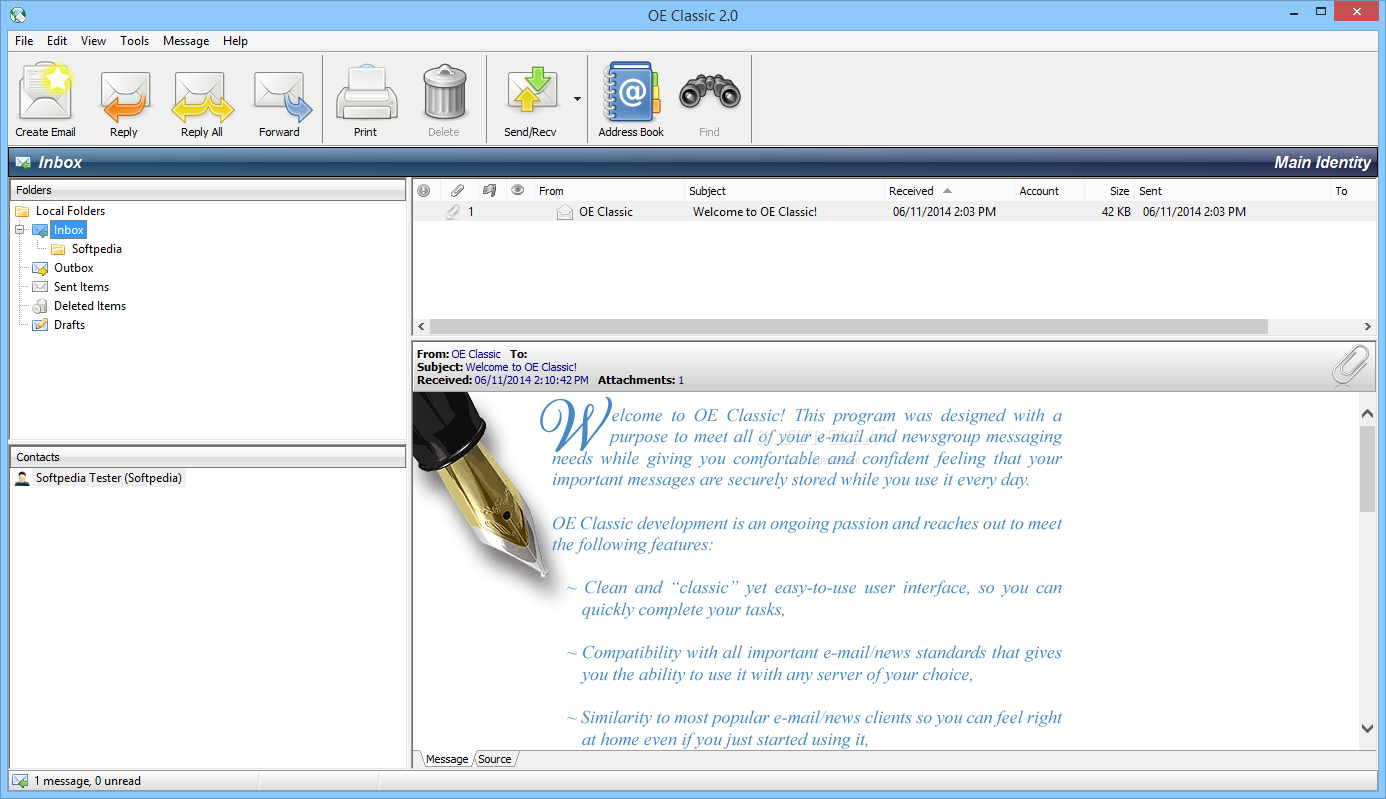Click the Sent column header

[x=1234, y=191]
